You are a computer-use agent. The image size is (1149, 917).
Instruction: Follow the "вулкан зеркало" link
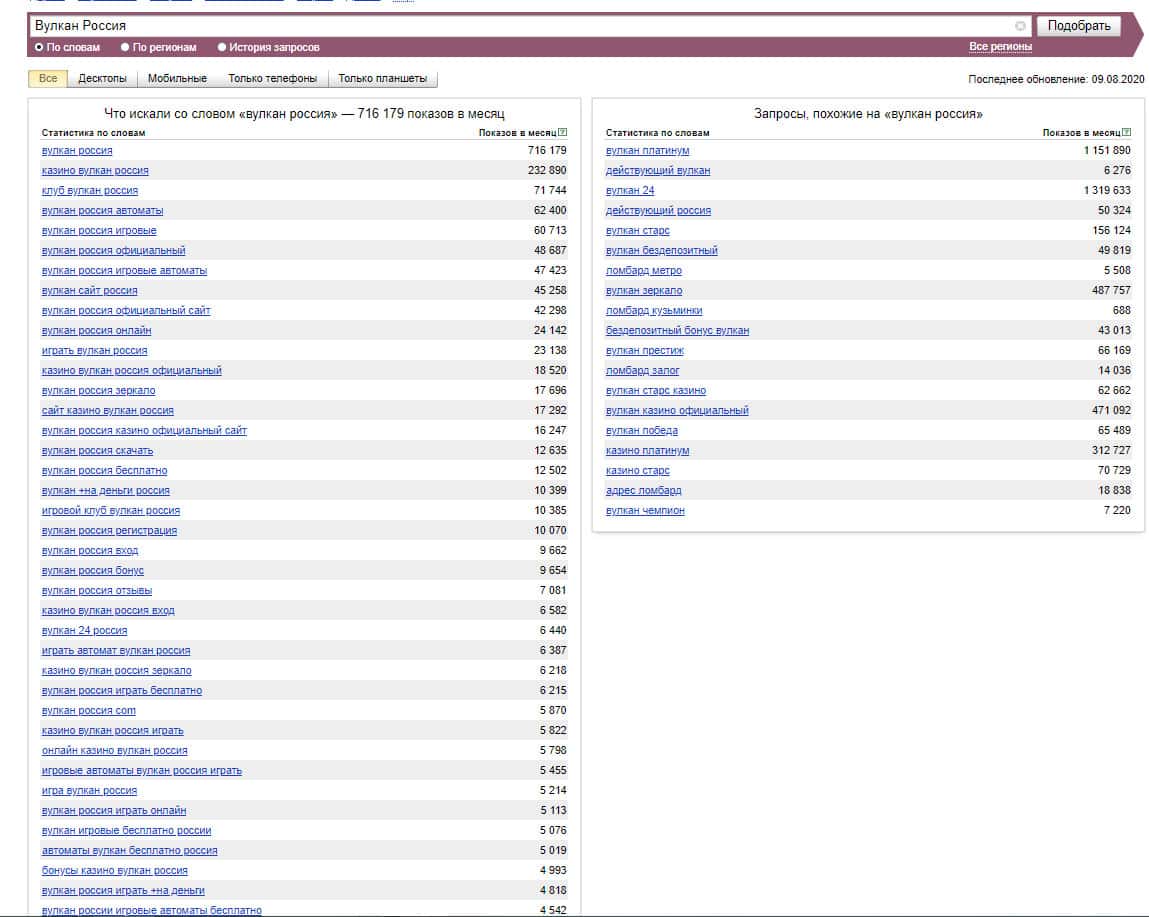[x=644, y=291]
